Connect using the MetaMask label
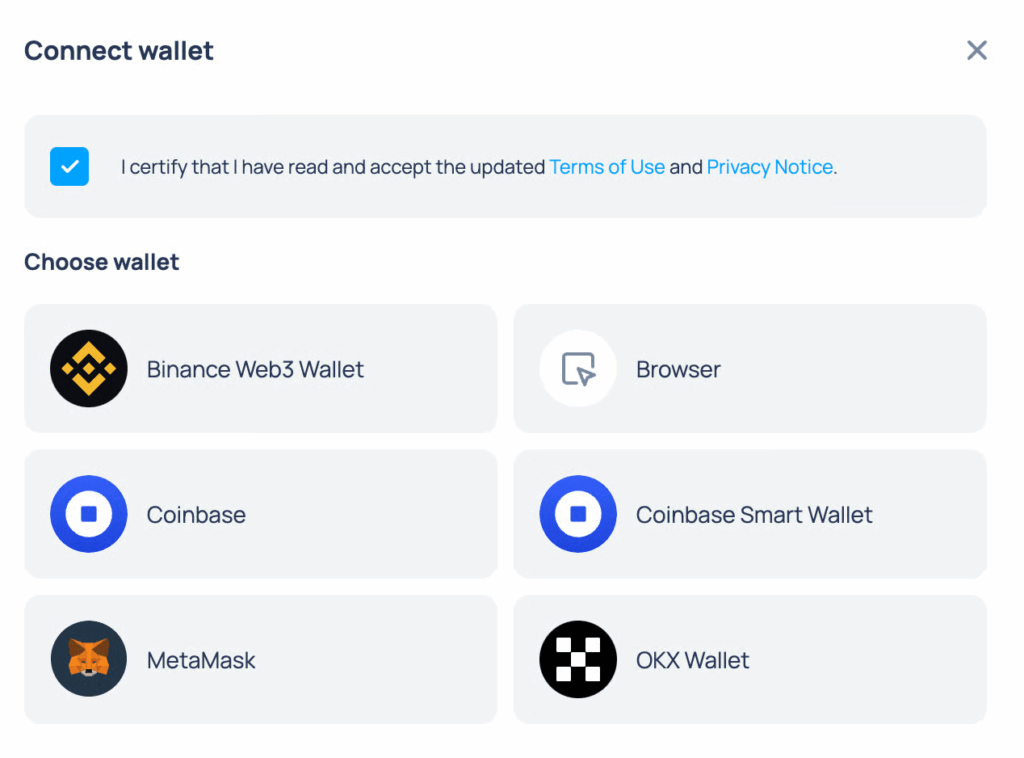The height and width of the screenshot is (758, 1024). (x=201, y=660)
